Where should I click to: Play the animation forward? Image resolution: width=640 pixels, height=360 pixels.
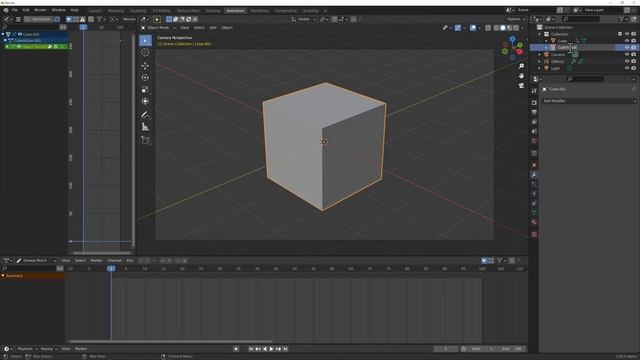(x=271, y=349)
